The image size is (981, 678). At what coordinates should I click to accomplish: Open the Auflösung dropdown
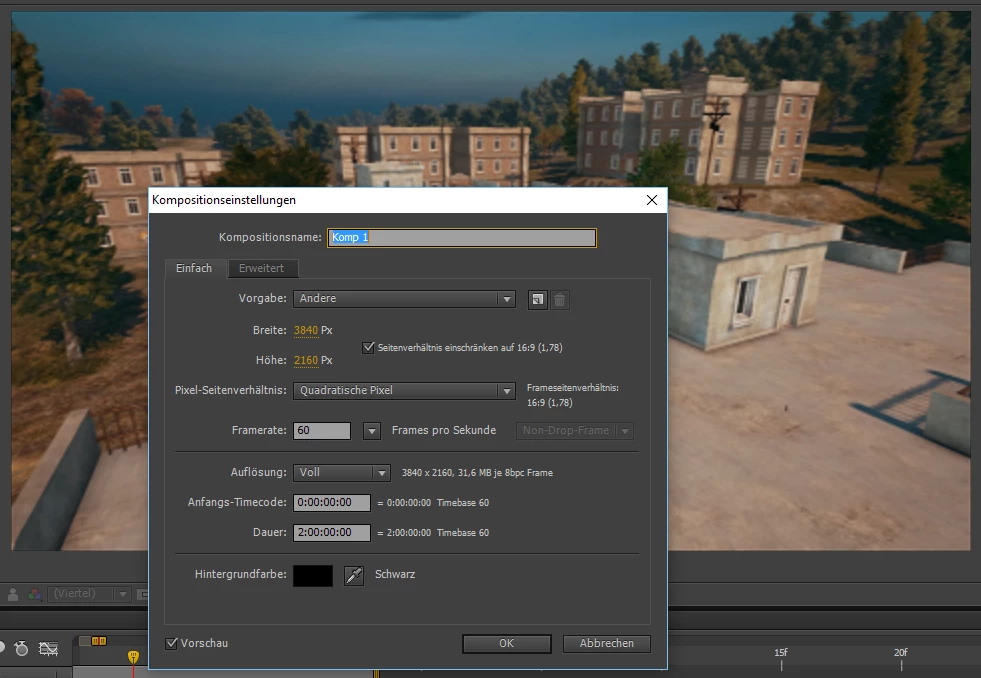pos(342,473)
